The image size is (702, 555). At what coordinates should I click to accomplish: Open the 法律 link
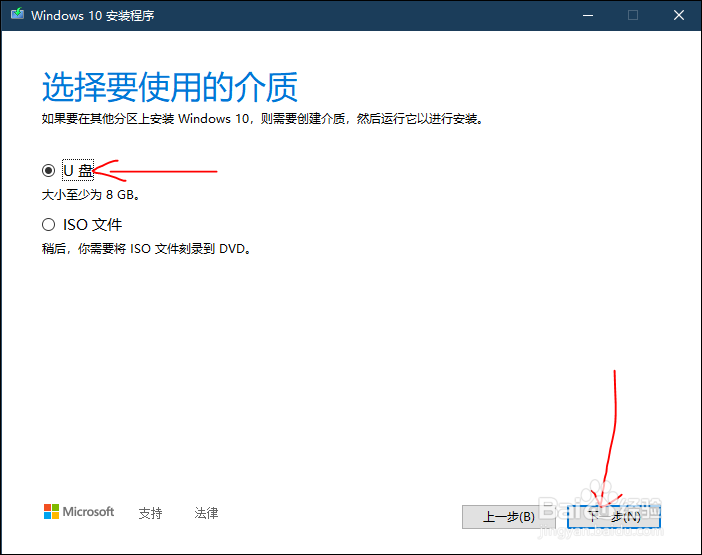206,513
